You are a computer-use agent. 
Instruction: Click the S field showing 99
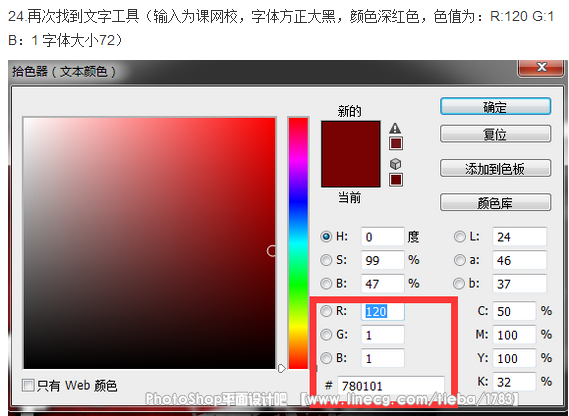[382, 260]
